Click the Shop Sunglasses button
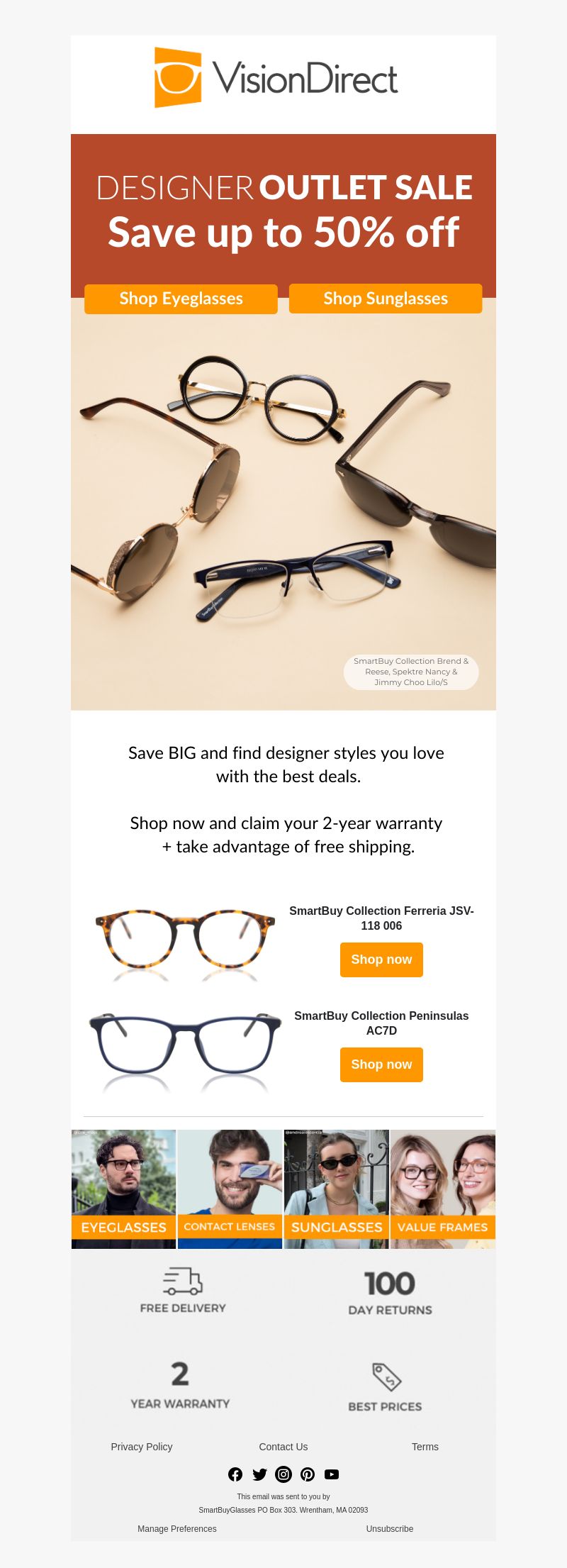Screen dimensions: 567x1568 (x=386, y=299)
